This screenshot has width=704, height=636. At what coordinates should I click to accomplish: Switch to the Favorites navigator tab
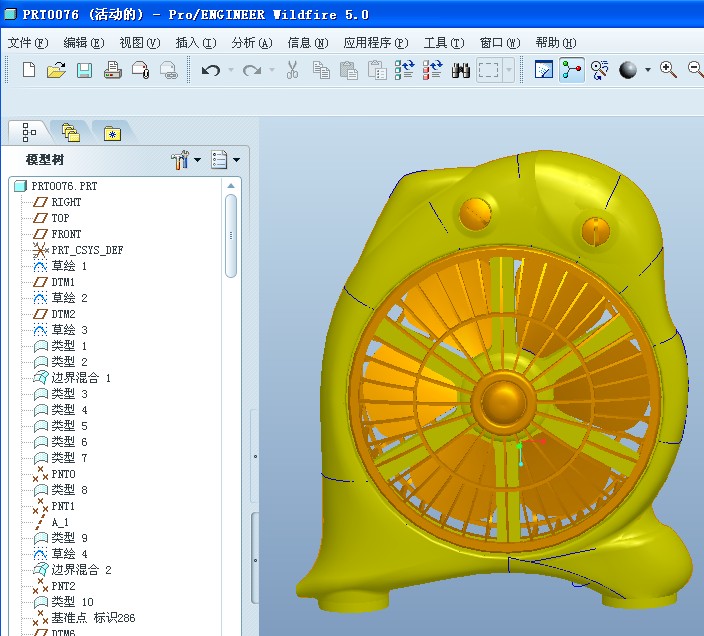[x=112, y=133]
